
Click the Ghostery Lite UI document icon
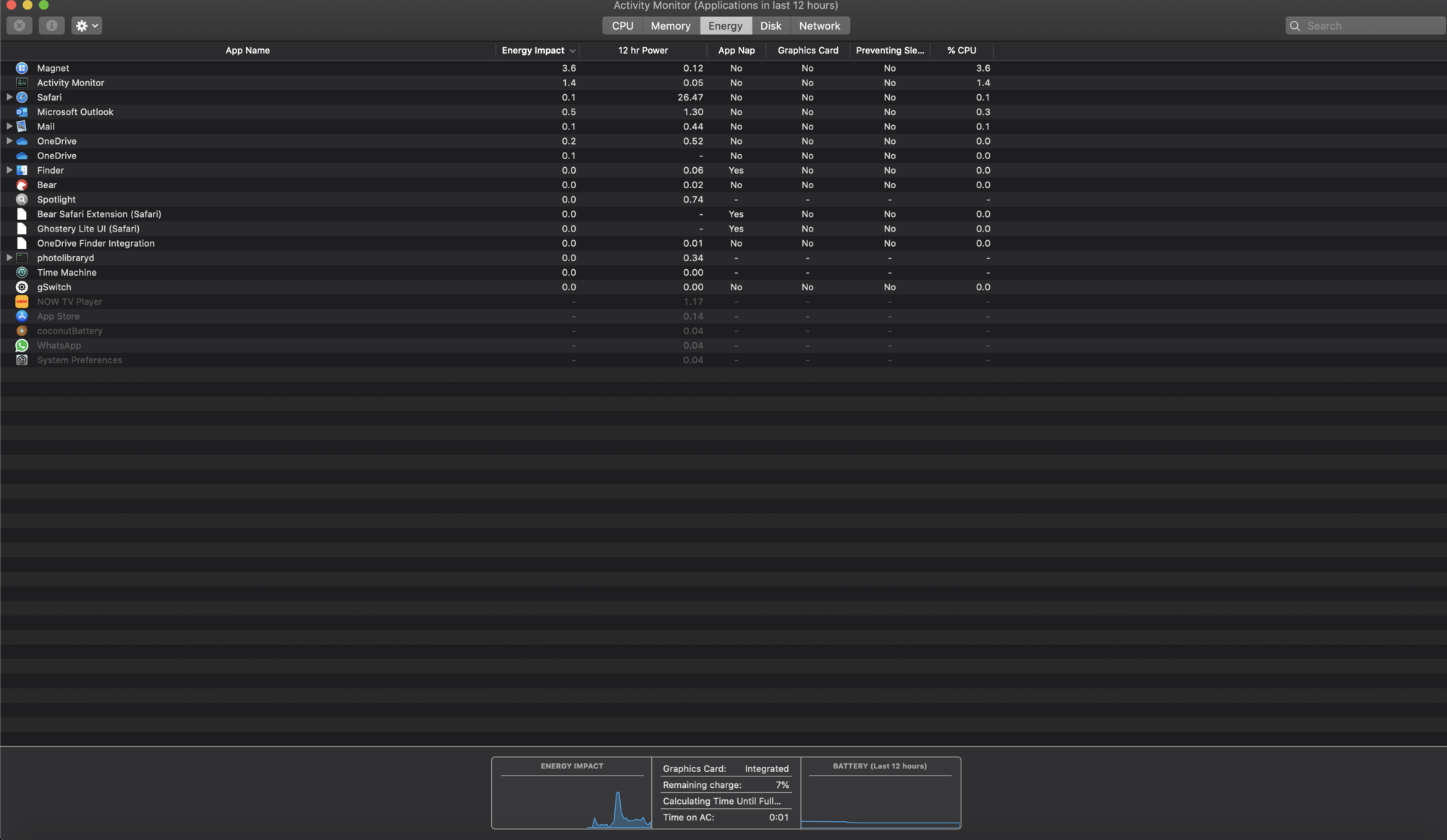(x=22, y=229)
